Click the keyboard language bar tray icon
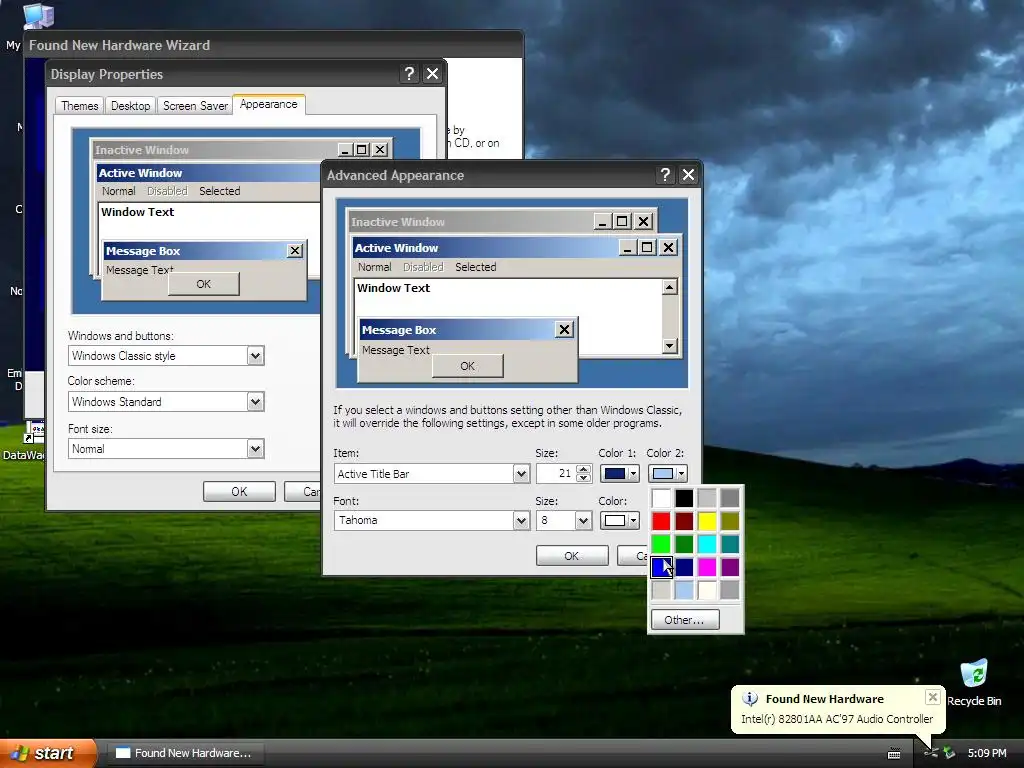The image size is (1024, 768). (x=894, y=754)
